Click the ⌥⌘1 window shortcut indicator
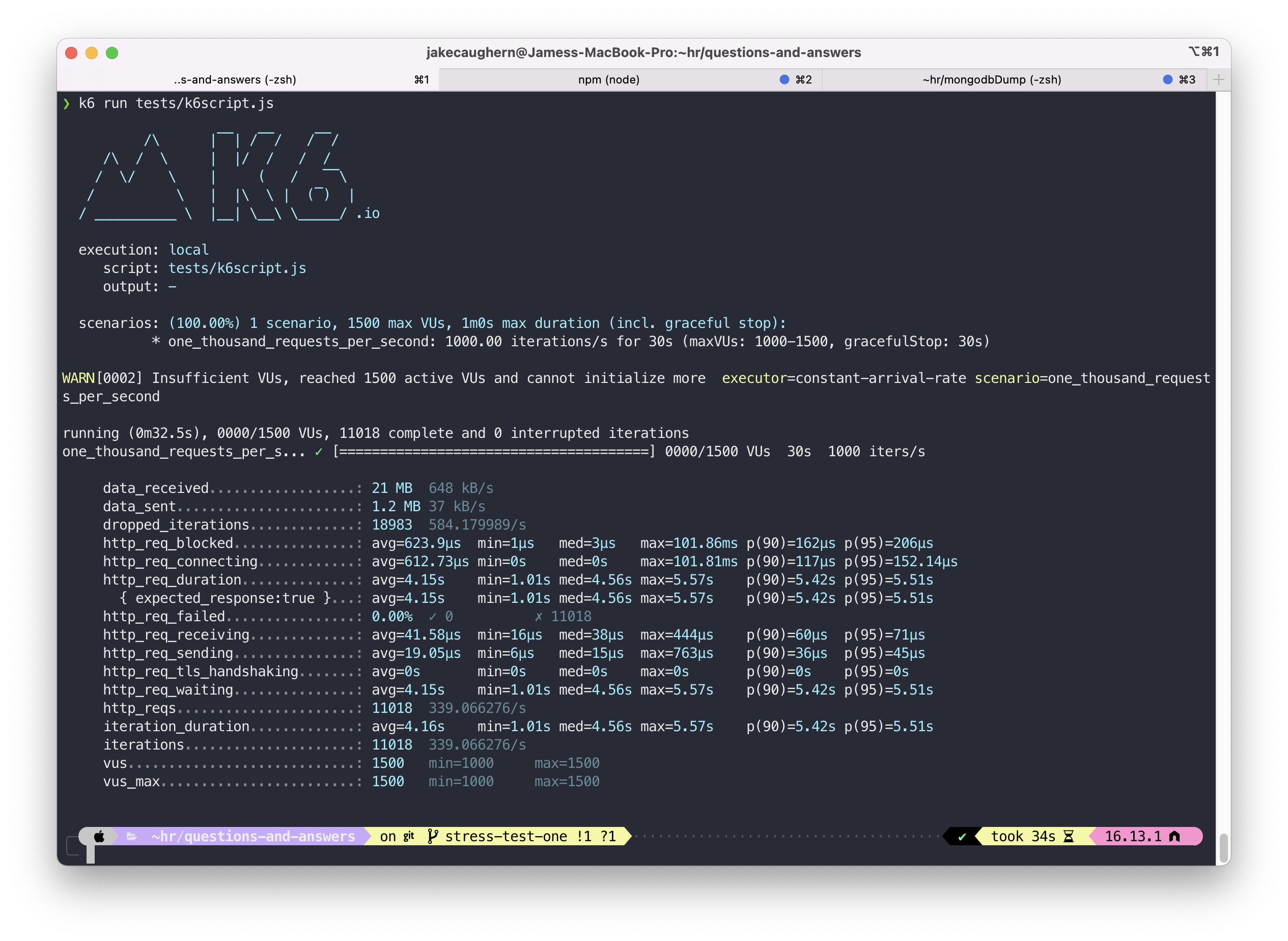Image resolution: width=1288 pixels, height=941 pixels. click(x=1203, y=52)
